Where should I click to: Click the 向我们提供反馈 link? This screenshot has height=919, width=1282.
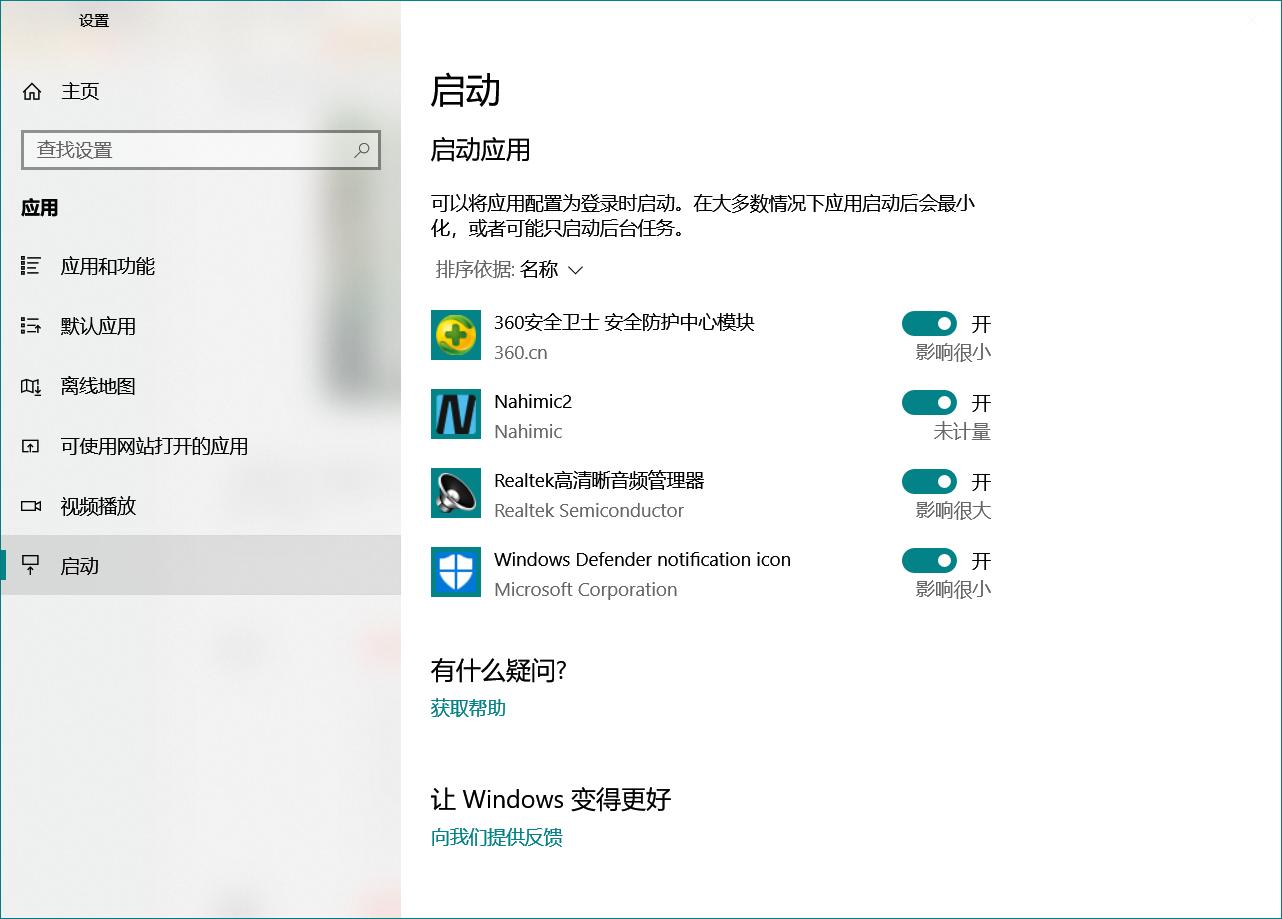497,837
